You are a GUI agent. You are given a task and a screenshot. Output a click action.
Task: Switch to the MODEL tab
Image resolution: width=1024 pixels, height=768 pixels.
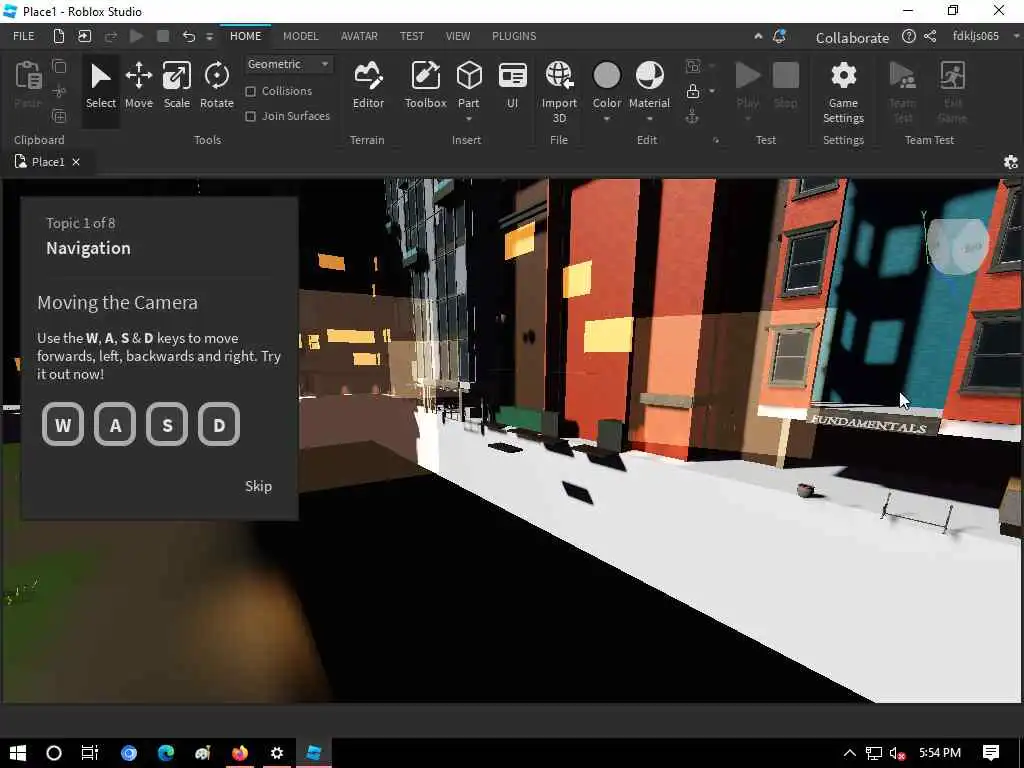(x=300, y=37)
